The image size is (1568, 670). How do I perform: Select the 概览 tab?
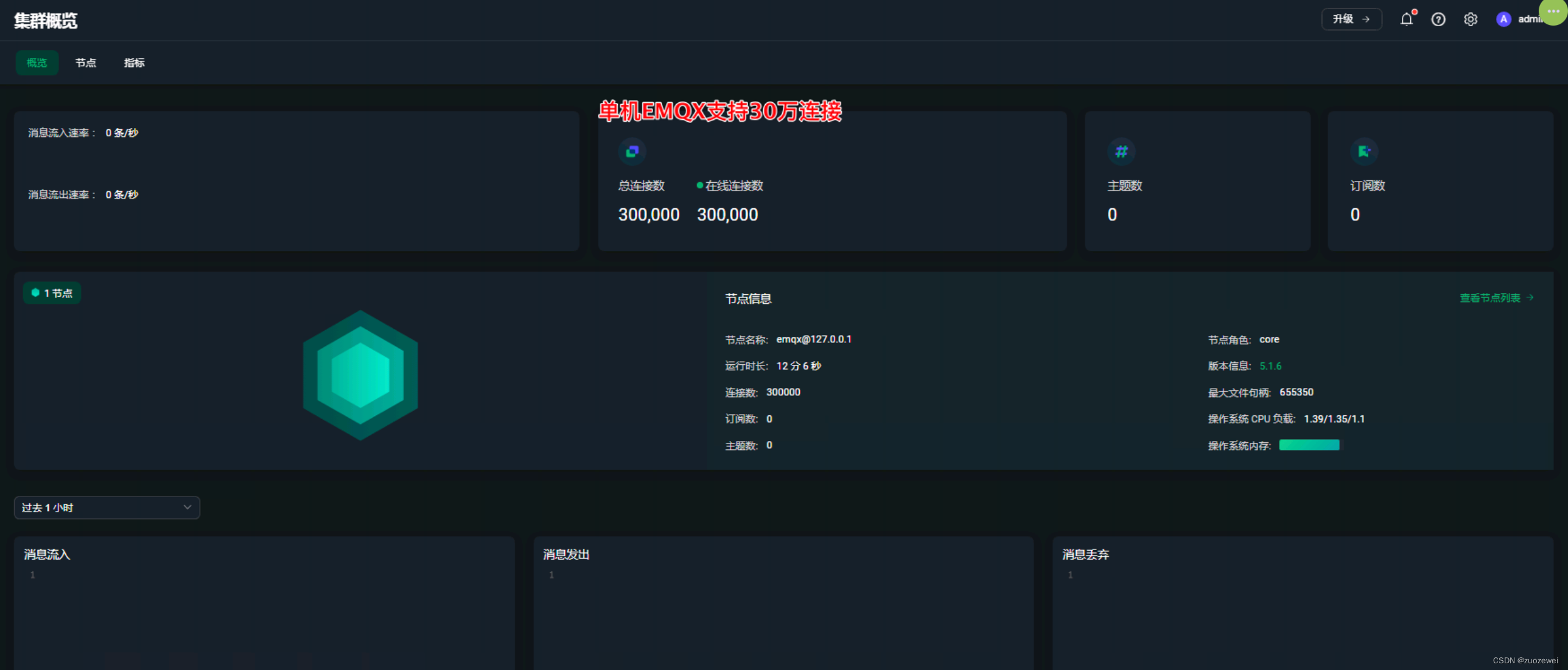37,63
